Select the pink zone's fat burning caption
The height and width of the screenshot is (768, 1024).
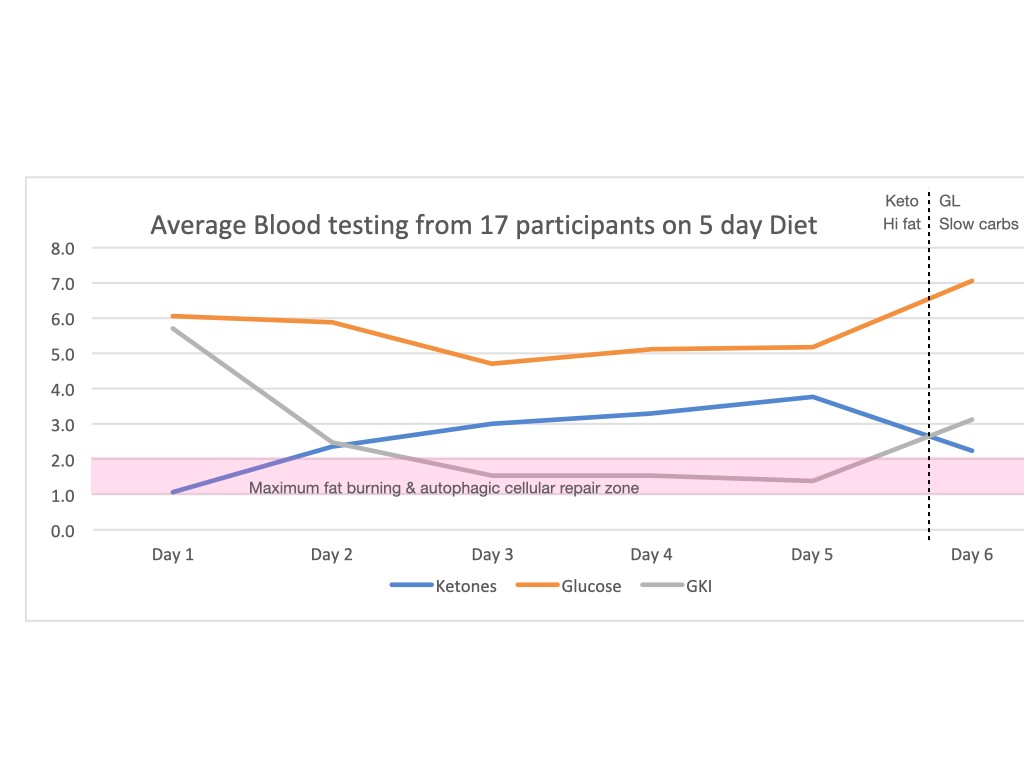(x=443, y=489)
